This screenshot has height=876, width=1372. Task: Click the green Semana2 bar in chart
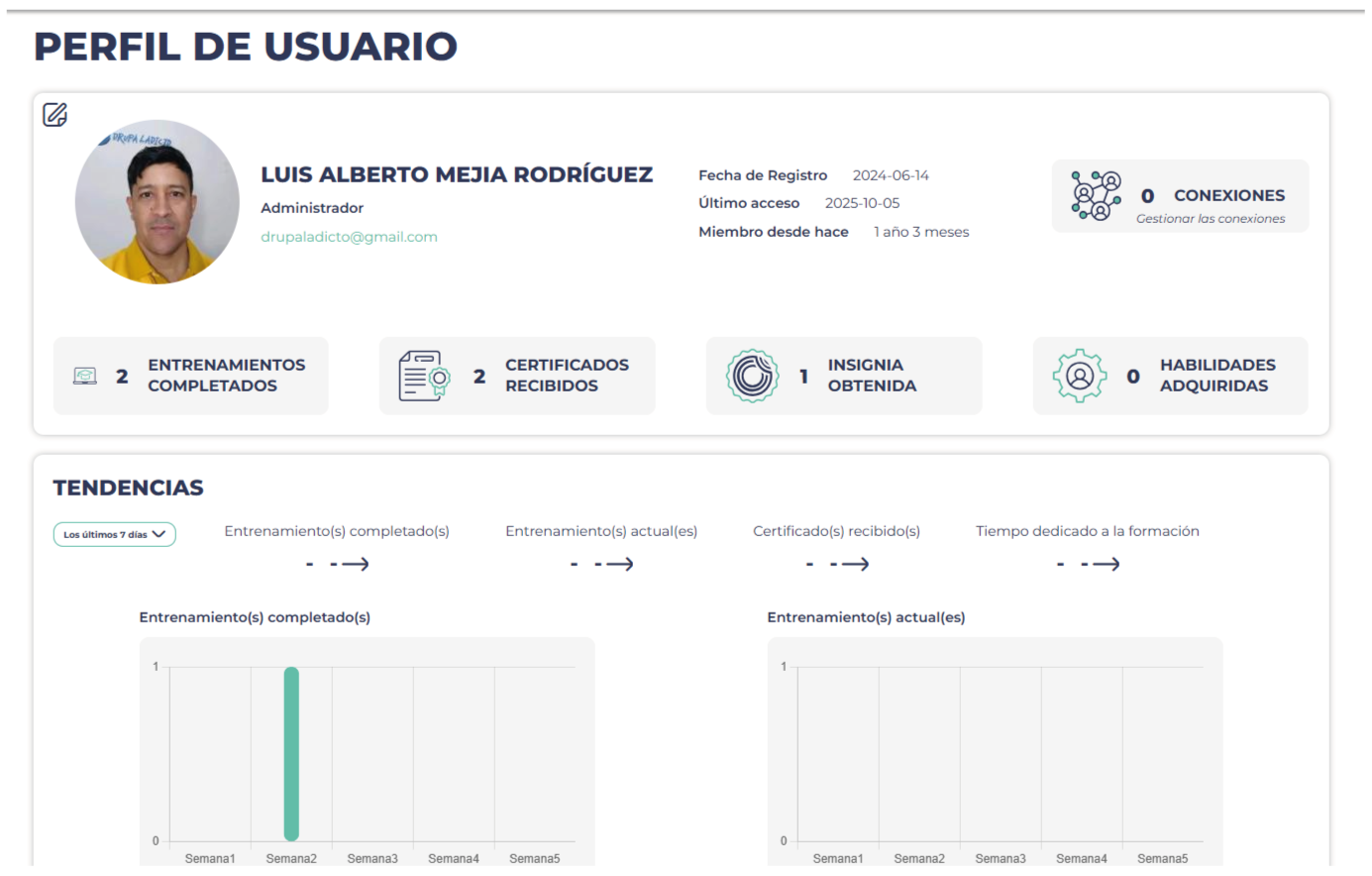[x=291, y=753]
